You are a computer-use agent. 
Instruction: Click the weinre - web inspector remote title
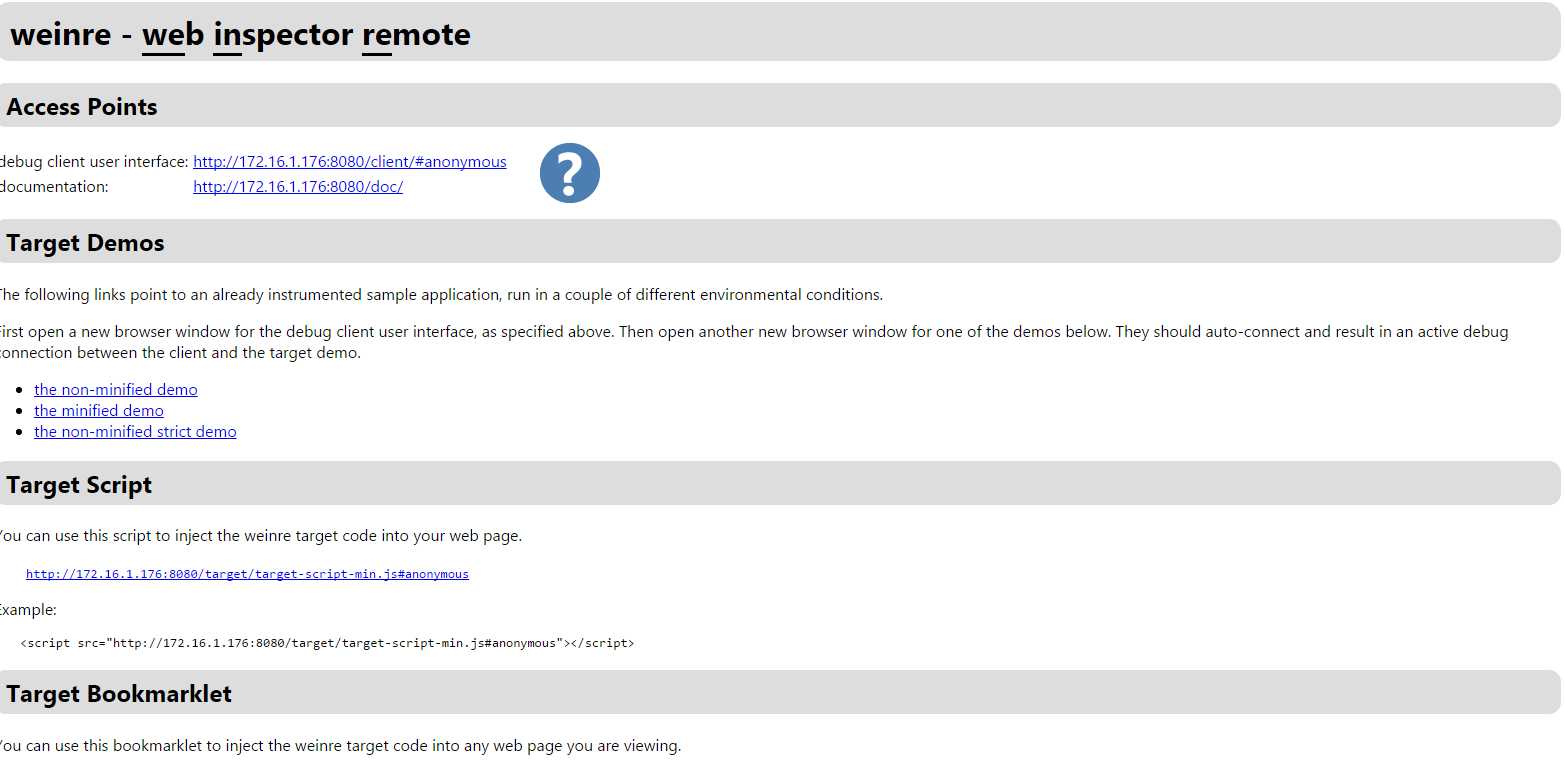(240, 34)
